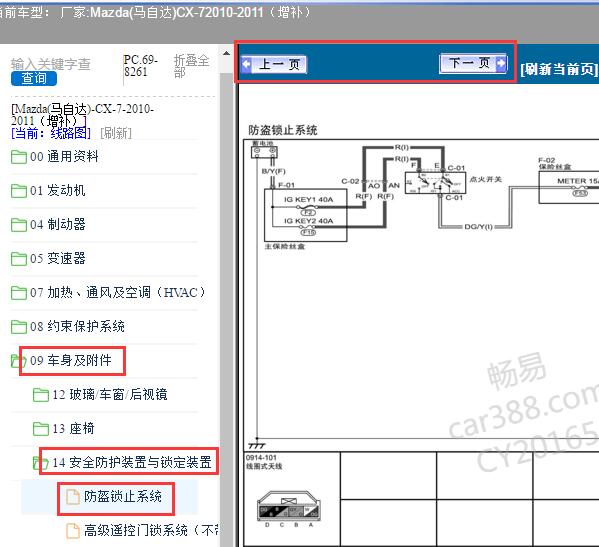Click the 点火开关 ignition switch symbol

click(435, 183)
